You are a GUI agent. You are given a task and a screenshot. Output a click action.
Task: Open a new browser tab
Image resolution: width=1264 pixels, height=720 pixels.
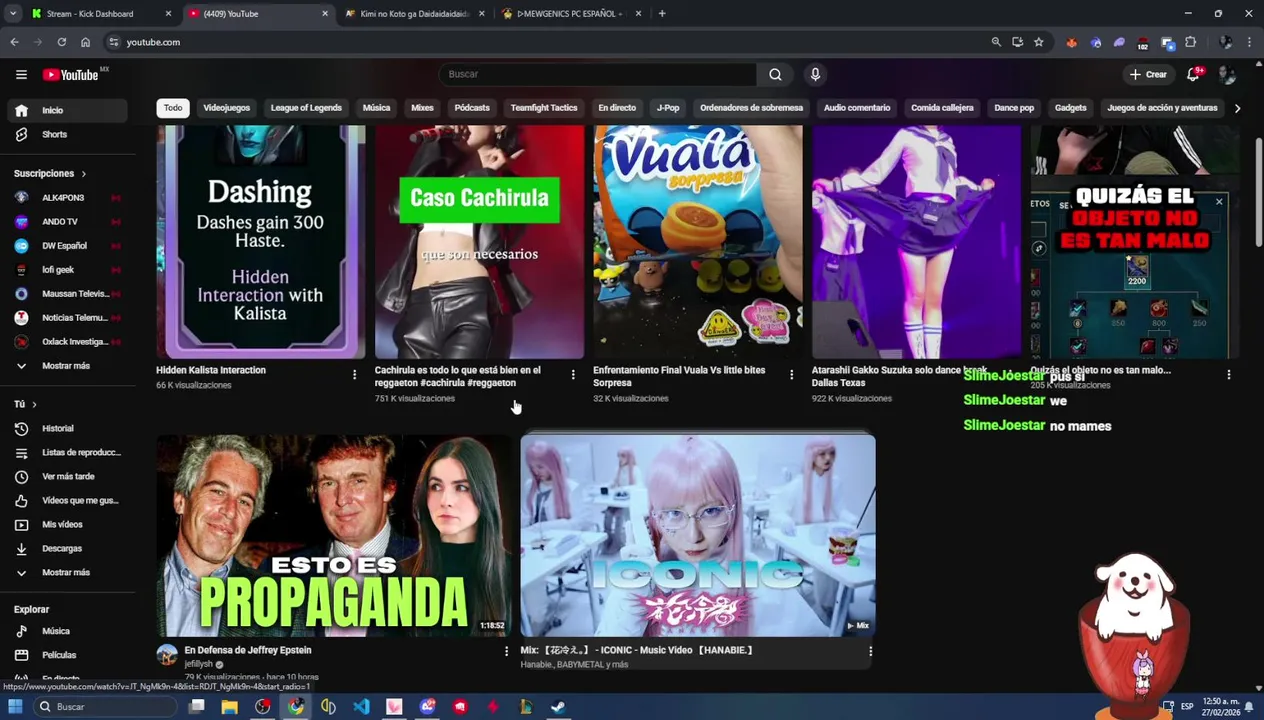click(662, 14)
